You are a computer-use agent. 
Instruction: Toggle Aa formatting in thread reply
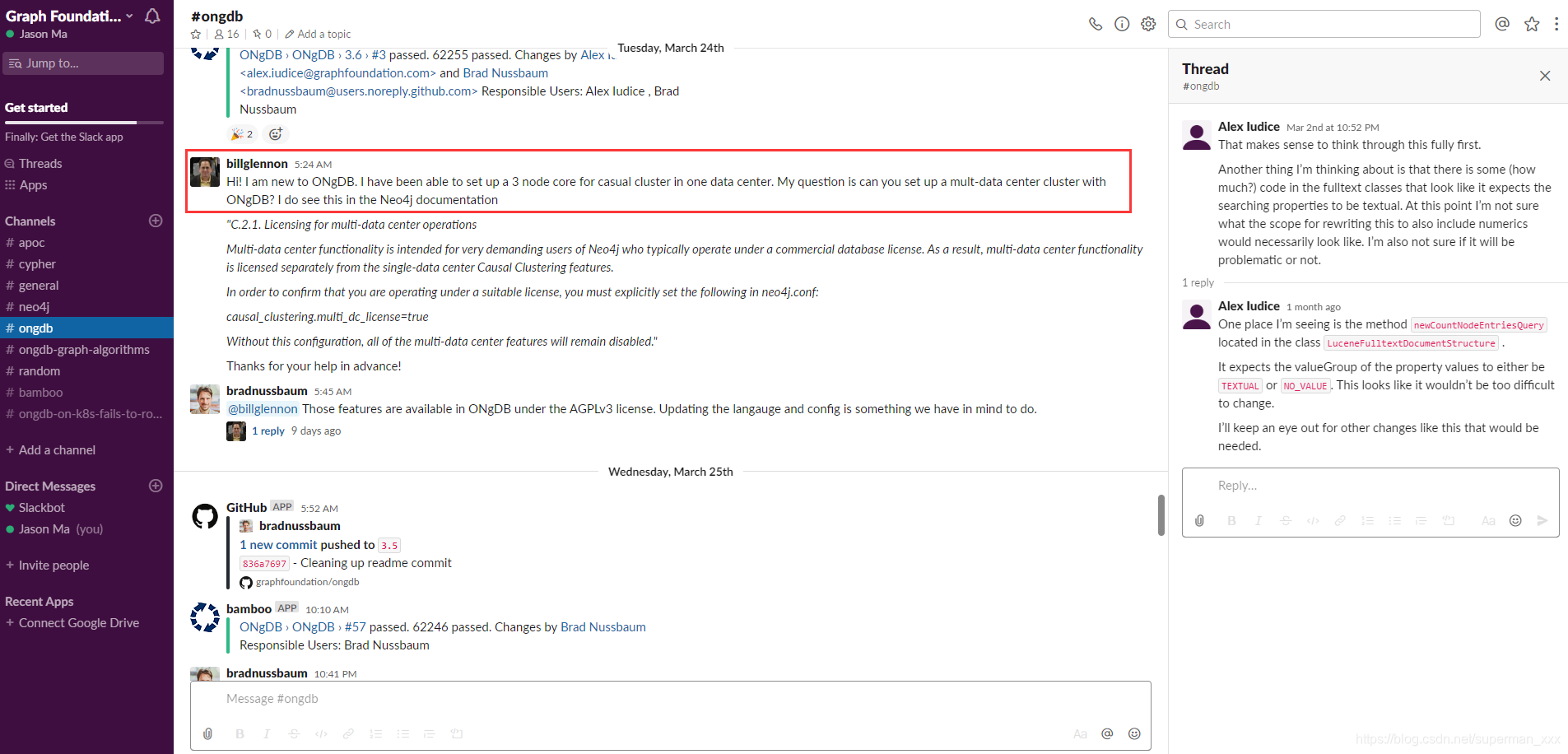click(1488, 520)
